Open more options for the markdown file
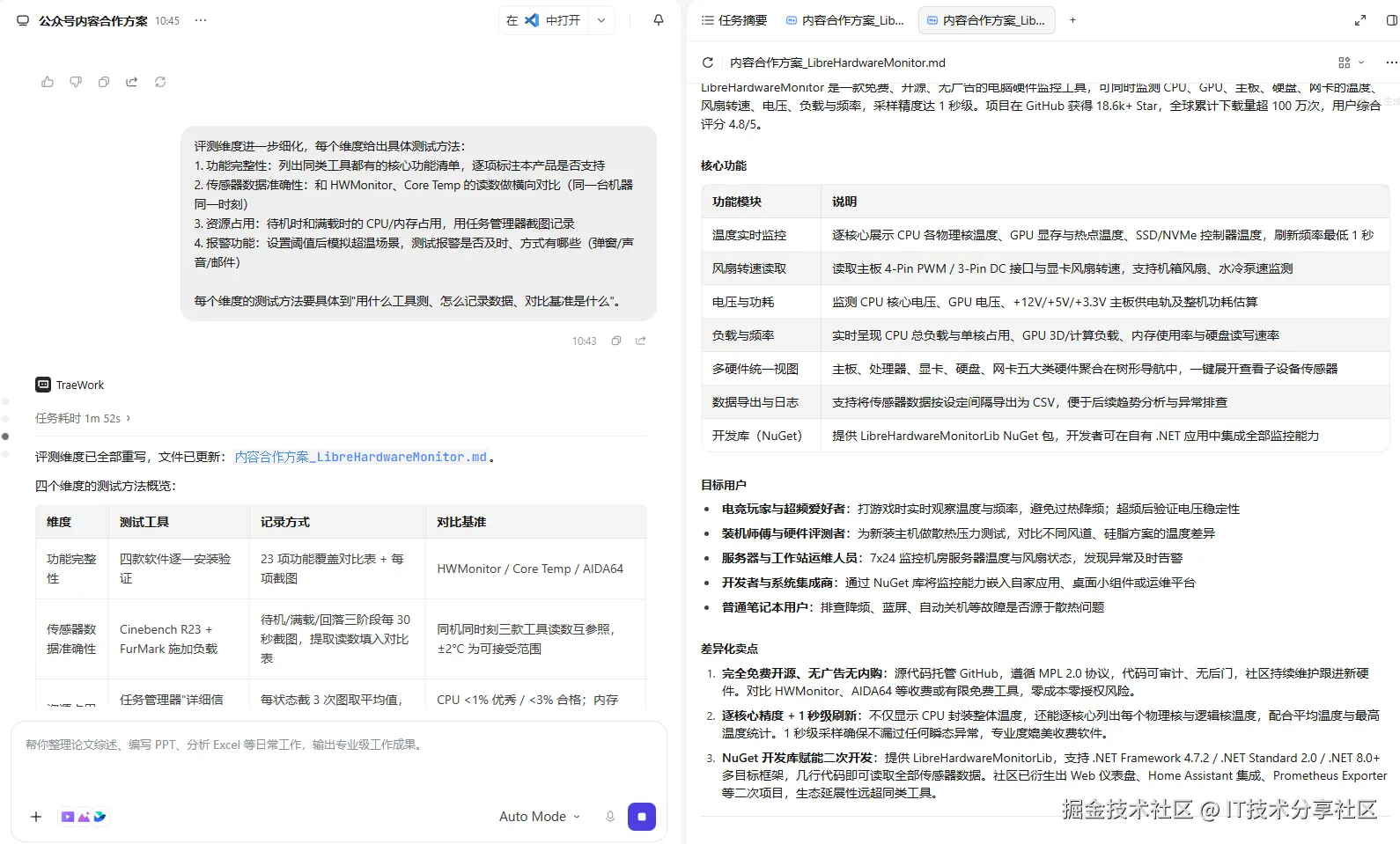This screenshot has width=1400, height=844. [x=1391, y=62]
